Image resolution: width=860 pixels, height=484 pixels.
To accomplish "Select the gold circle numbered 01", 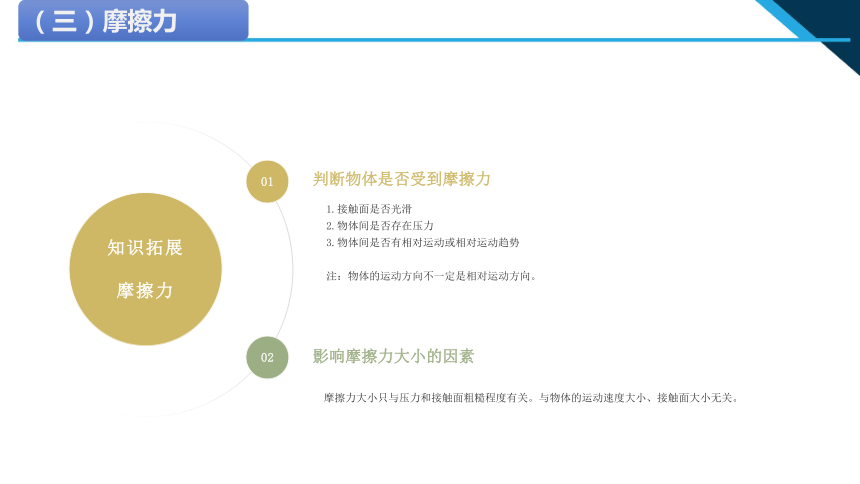I will (267, 182).
